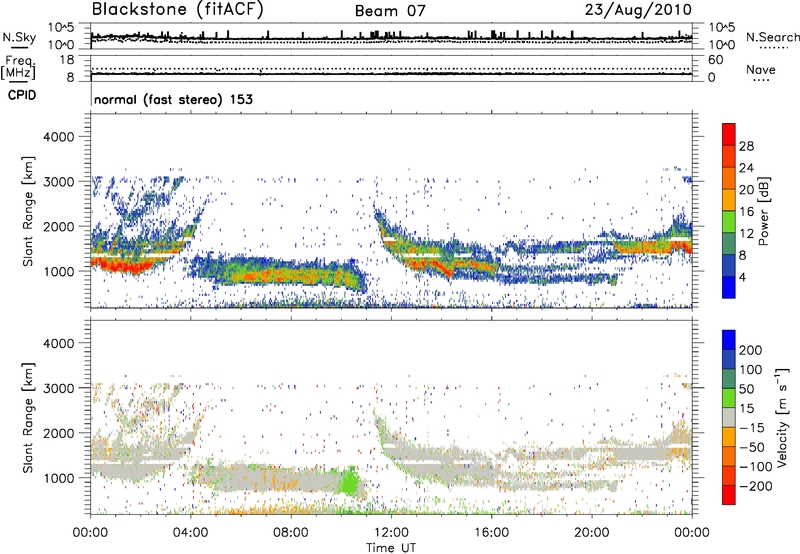Image resolution: width=800 pixels, height=554 pixels.
Task: Pick the red top segment of Power colorbar
Action: (x=729, y=134)
